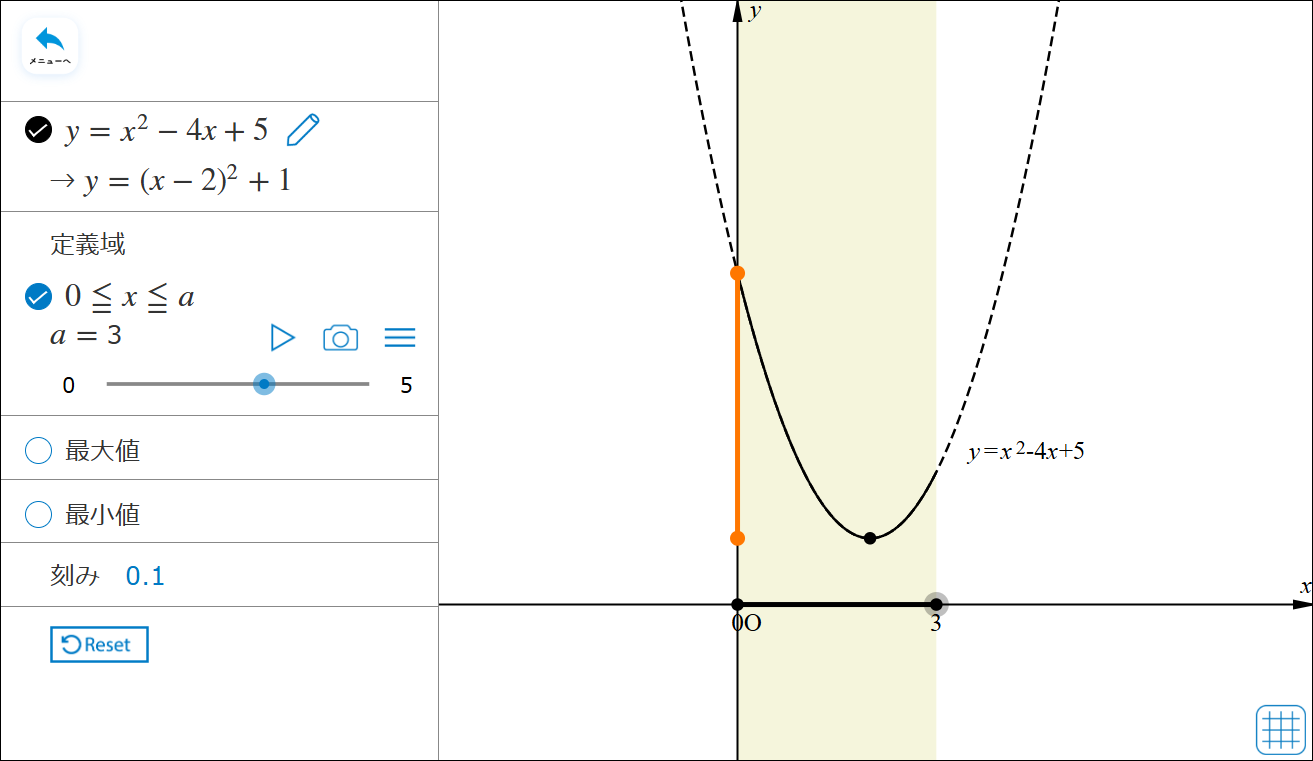Image resolution: width=1313 pixels, height=761 pixels.
Task: Click the upper orange point on the y-axis
Action: (x=738, y=273)
